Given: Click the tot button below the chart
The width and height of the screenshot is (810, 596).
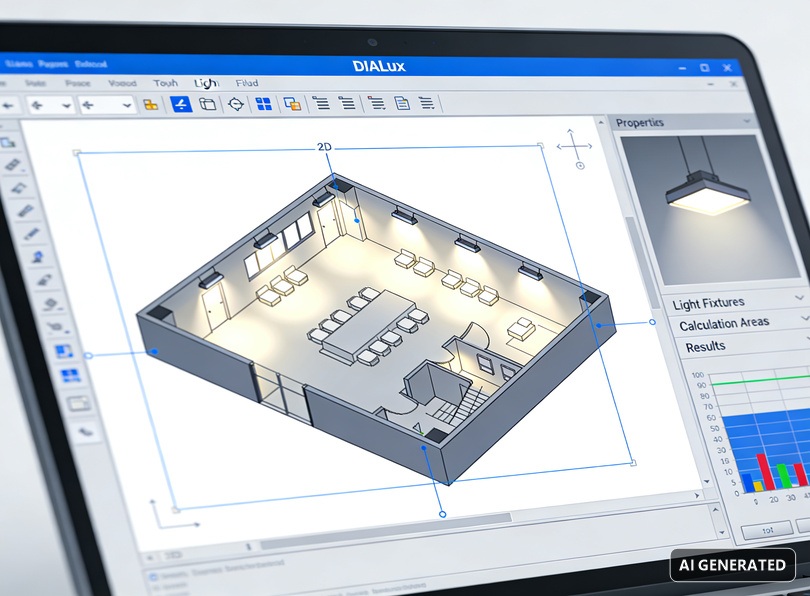Looking at the screenshot, I should pyautogui.click(x=767, y=530).
